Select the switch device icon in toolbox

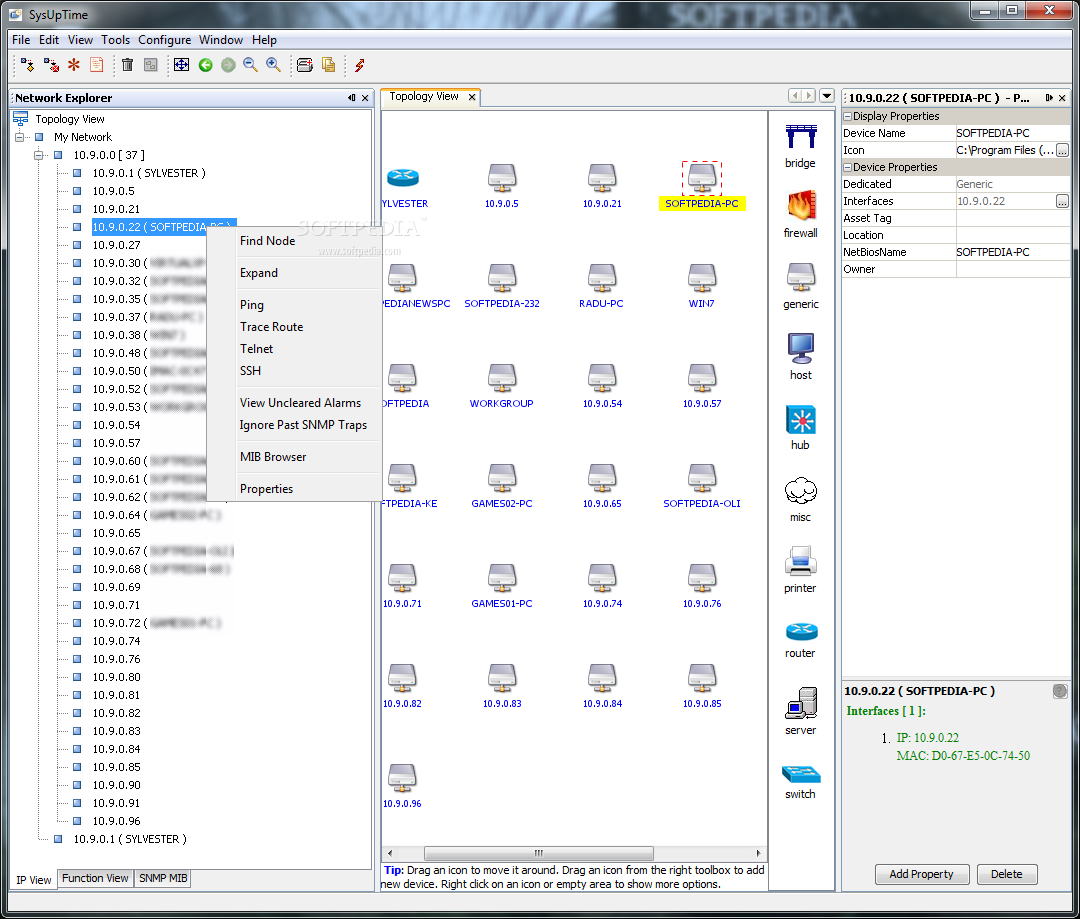(x=801, y=774)
